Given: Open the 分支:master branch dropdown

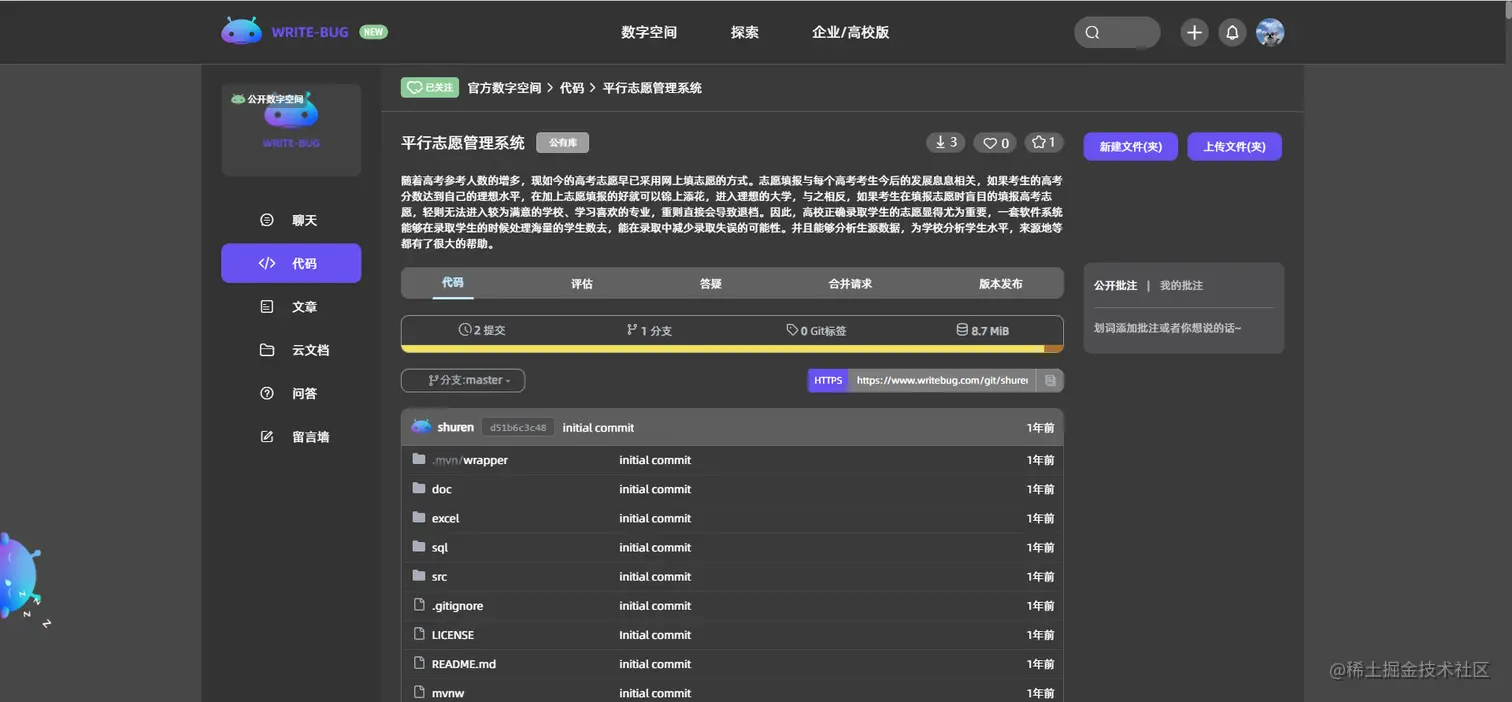Looking at the screenshot, I should tap(462, 380).
